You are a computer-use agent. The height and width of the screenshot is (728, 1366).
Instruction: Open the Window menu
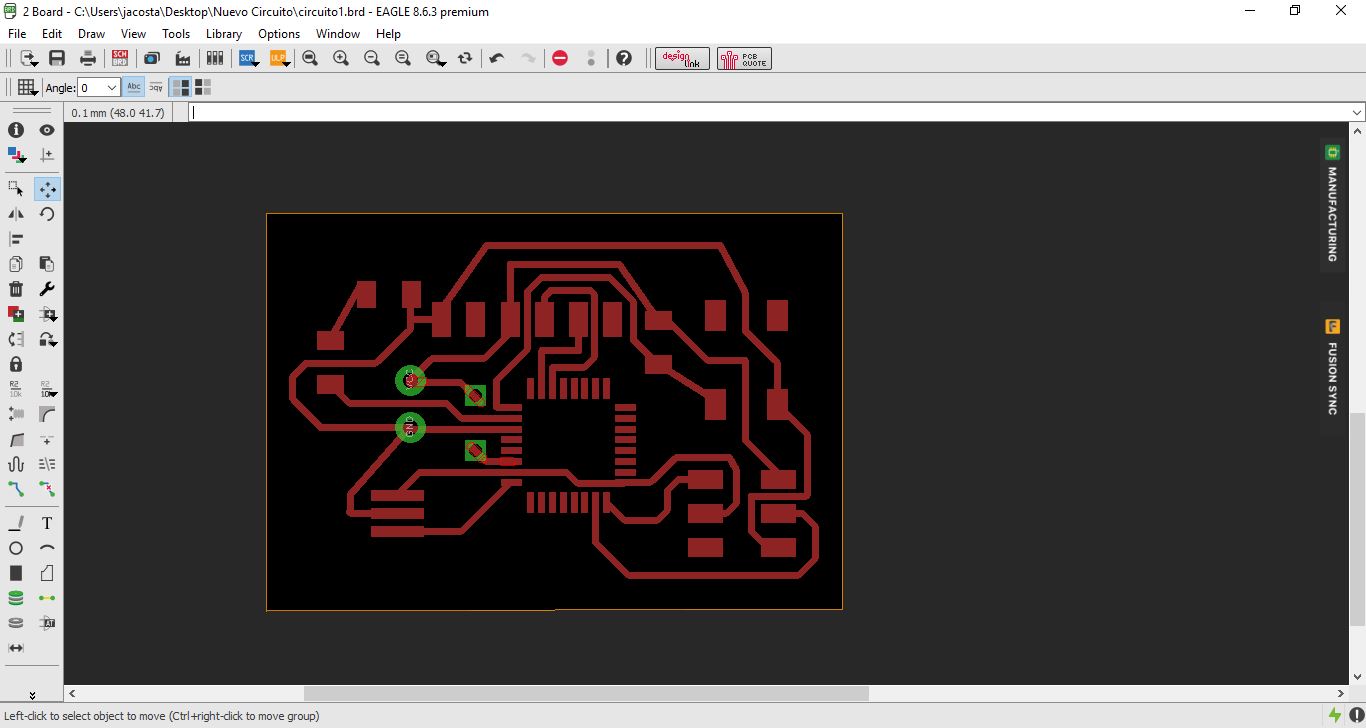338,33
